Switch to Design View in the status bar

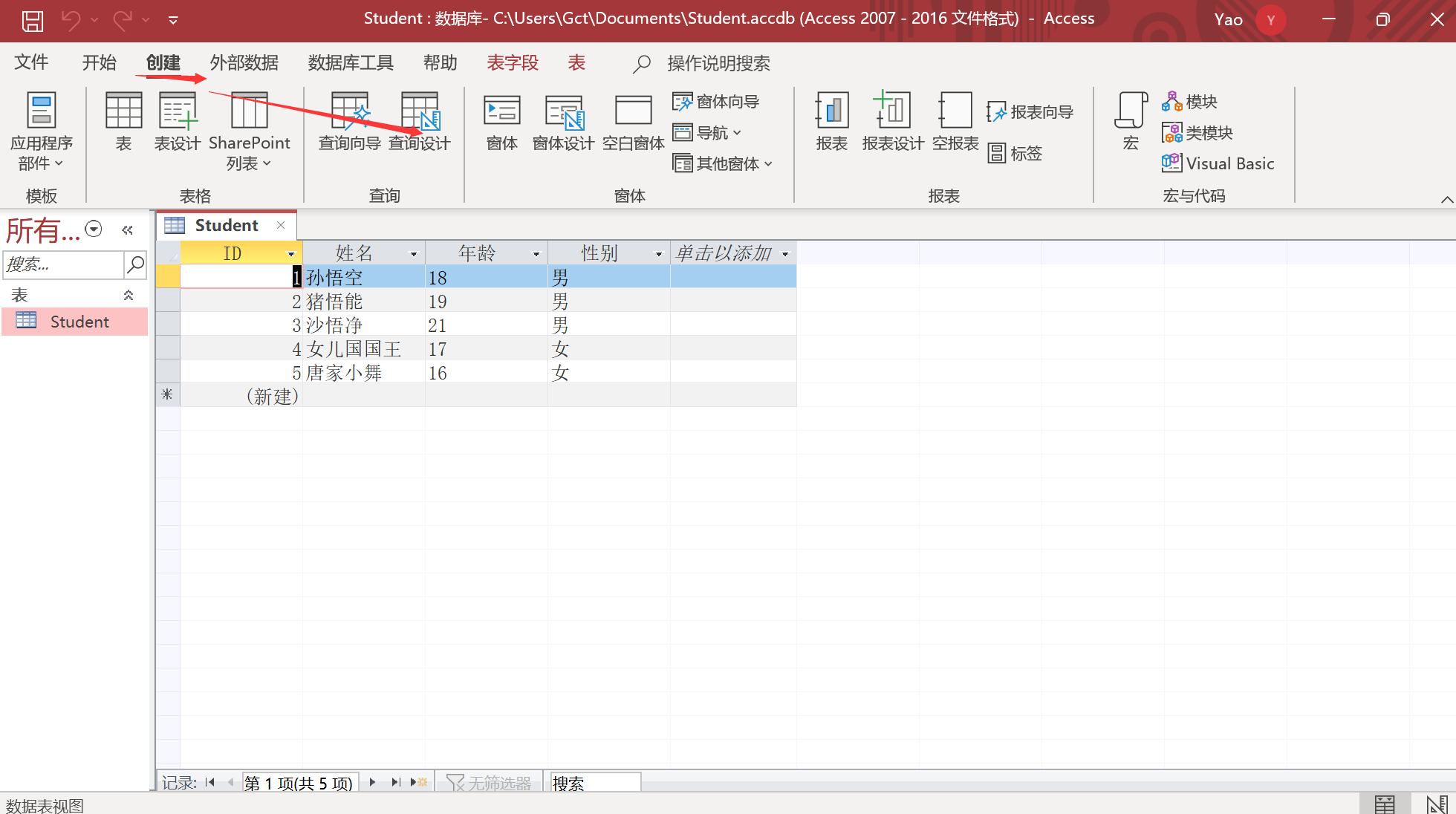point(1437,804)
